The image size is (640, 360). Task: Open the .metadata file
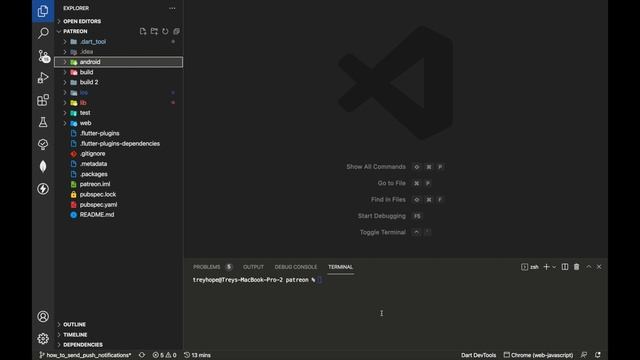click(118, 164)
